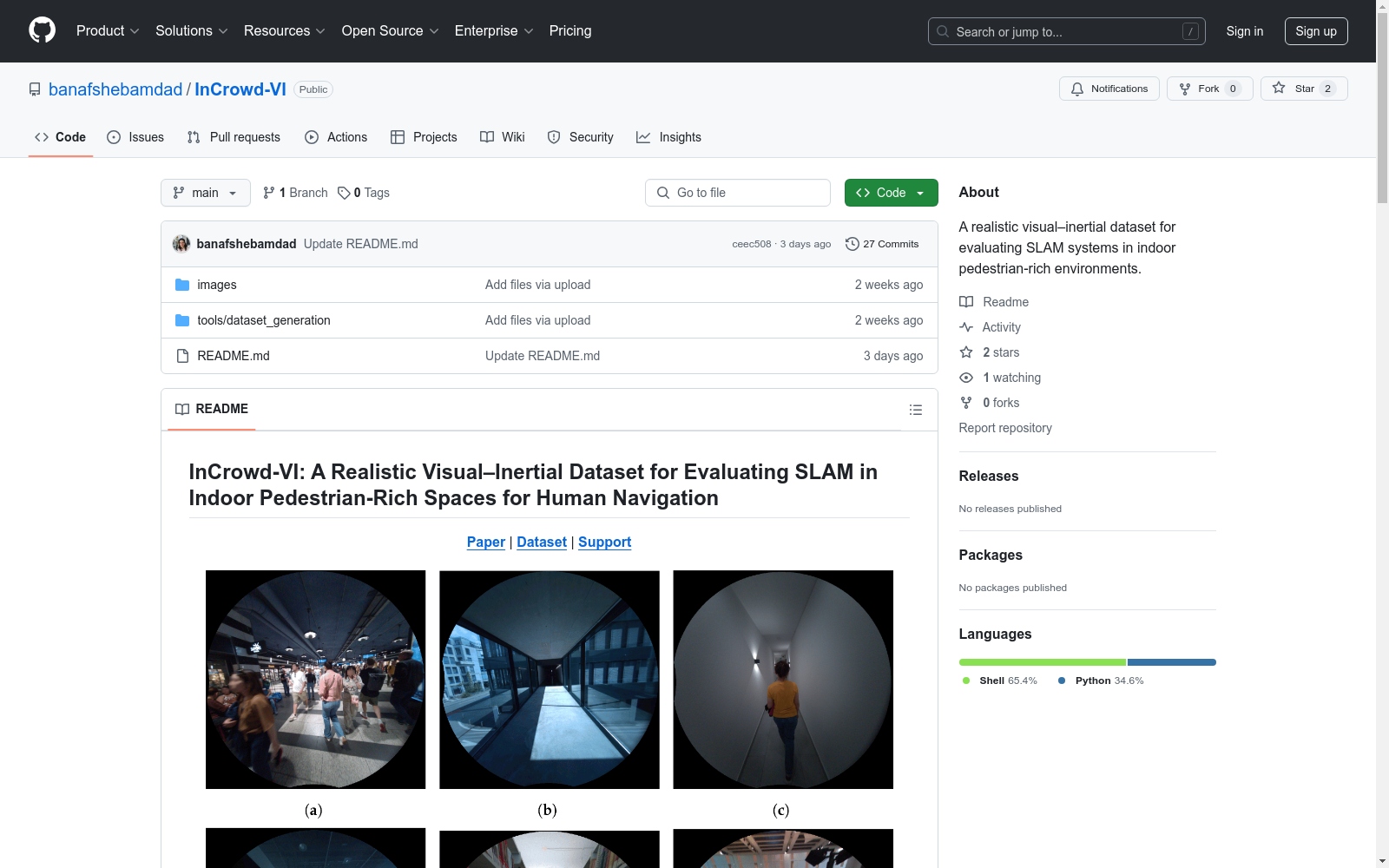Open the commit hash ceec508
Viewport: 1389px width, 868px height.
752,244
